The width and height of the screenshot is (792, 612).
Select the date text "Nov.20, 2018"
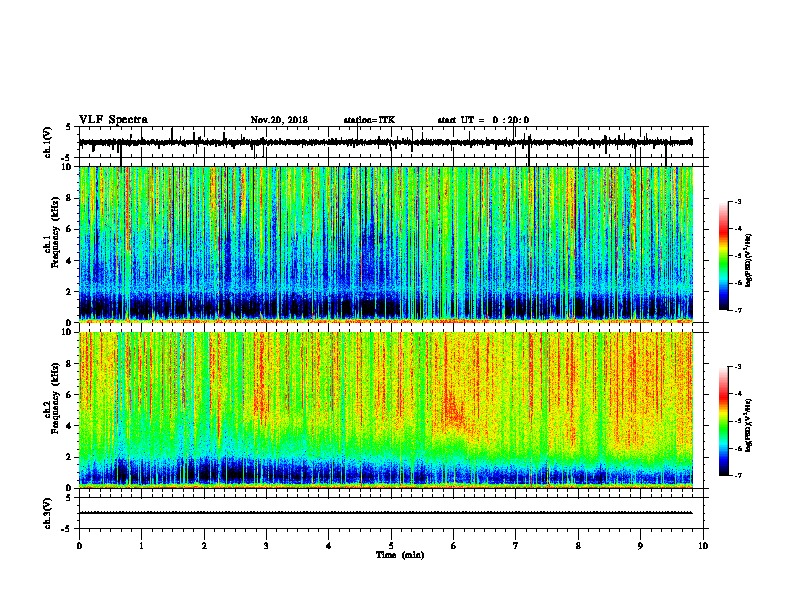[279, 120]
